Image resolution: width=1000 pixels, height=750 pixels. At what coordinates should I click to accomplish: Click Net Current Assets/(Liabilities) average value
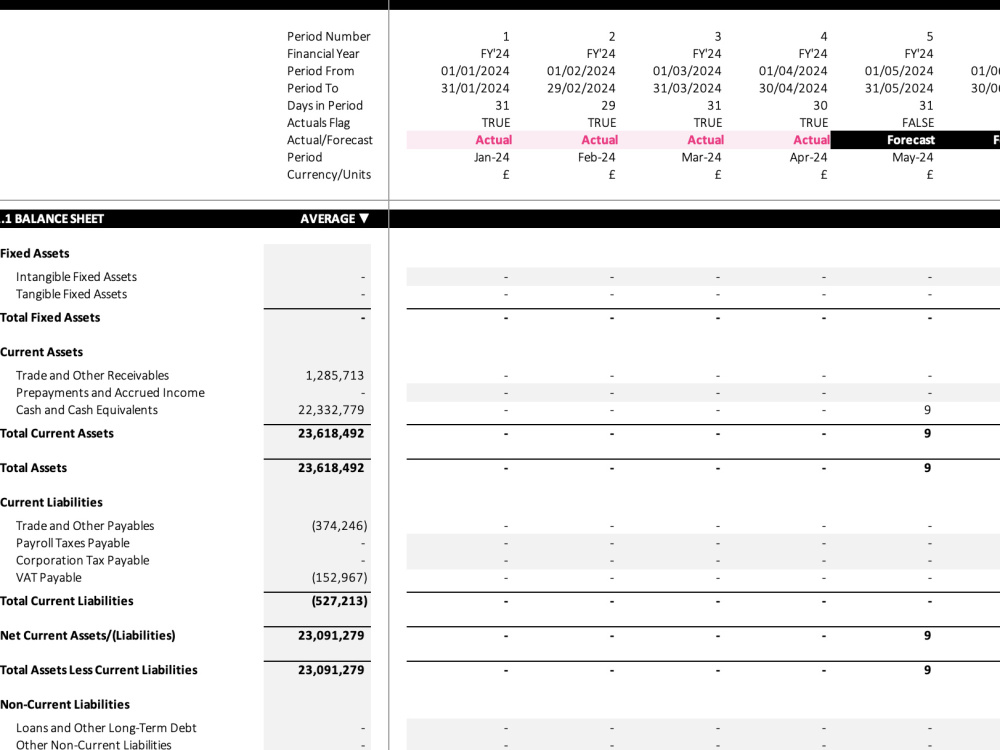[331, 636]
